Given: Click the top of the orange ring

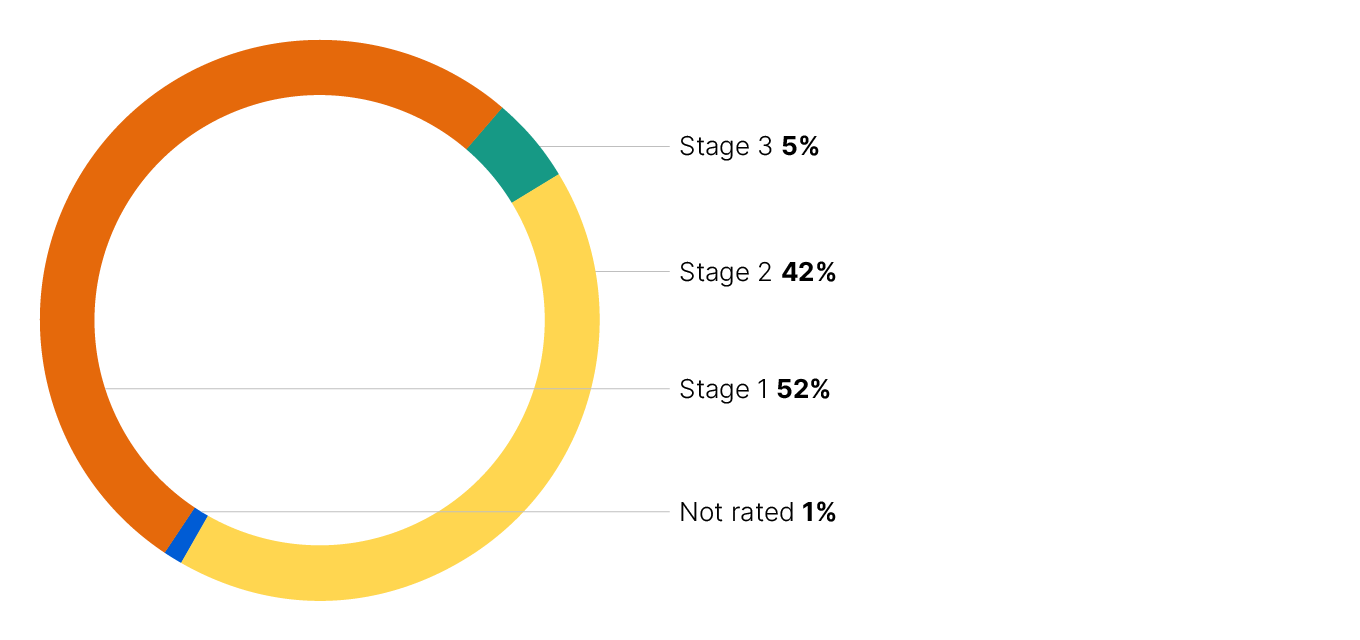Looking at the screenshot, I should (x=320, y=67).
